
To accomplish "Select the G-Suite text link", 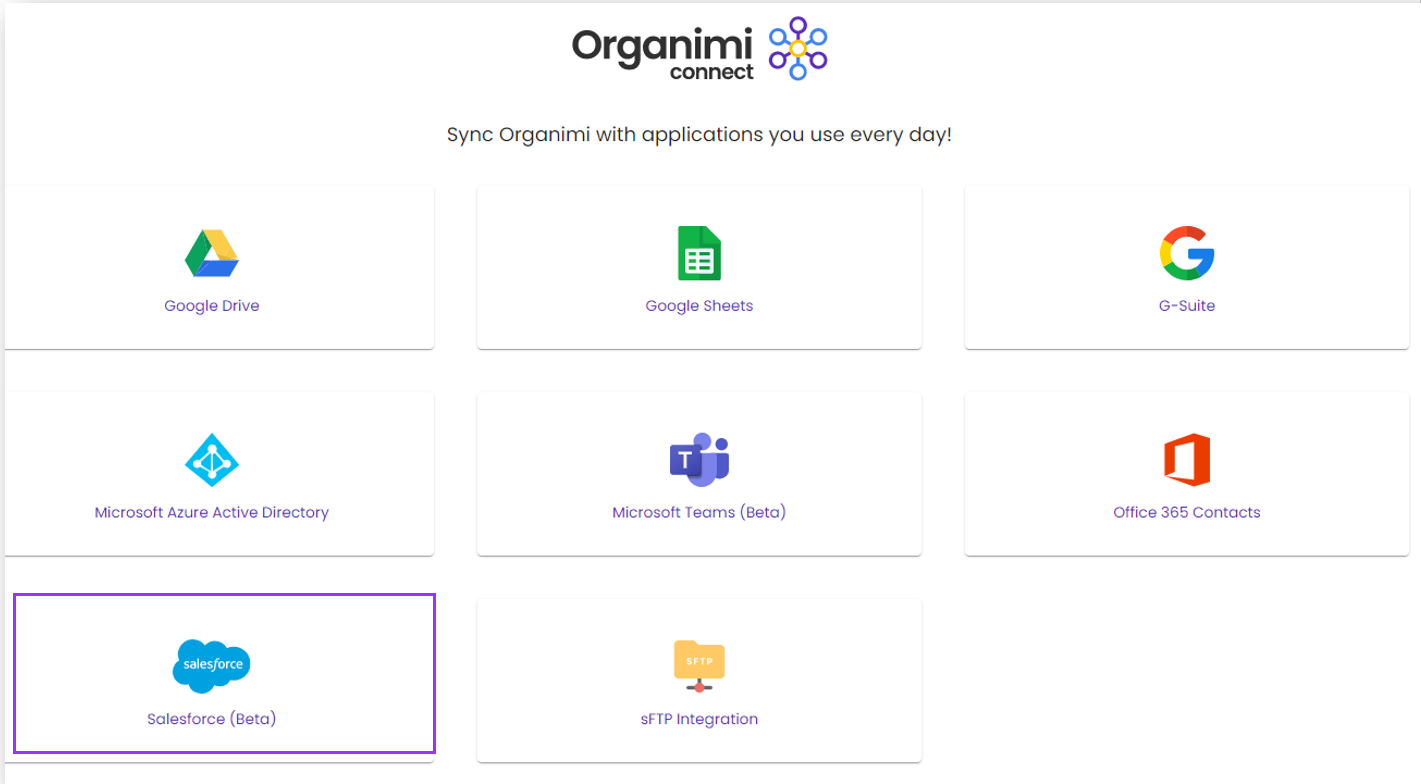I will [x=1187, y=306].
